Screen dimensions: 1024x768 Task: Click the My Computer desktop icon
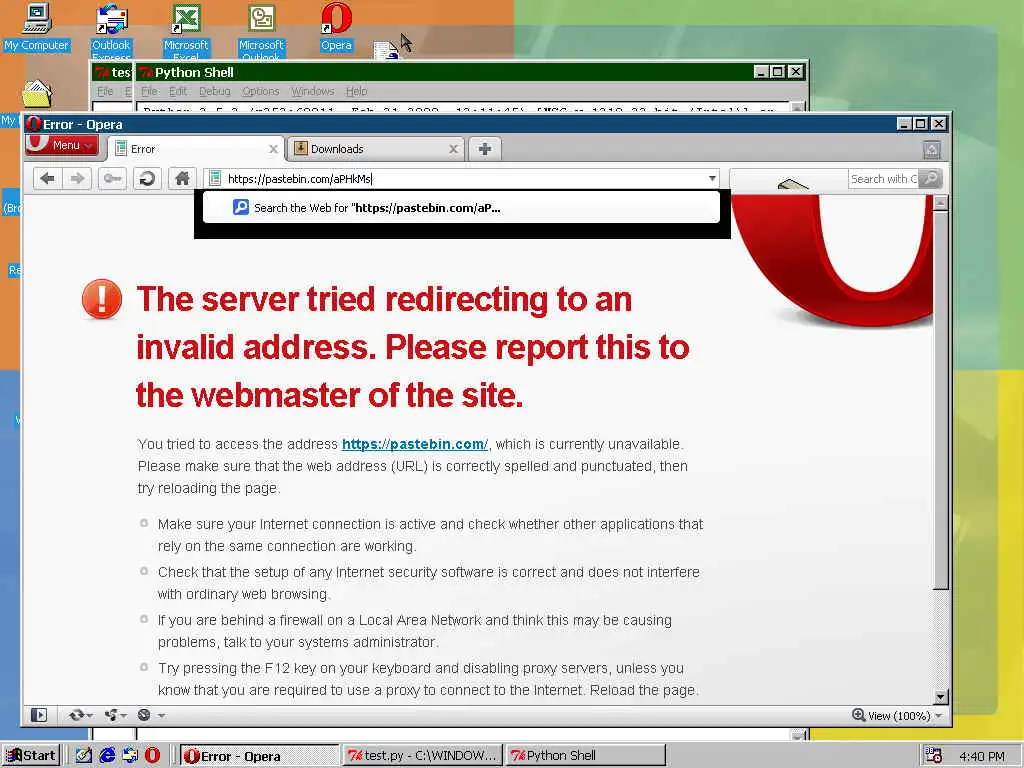tap(37, 27)
